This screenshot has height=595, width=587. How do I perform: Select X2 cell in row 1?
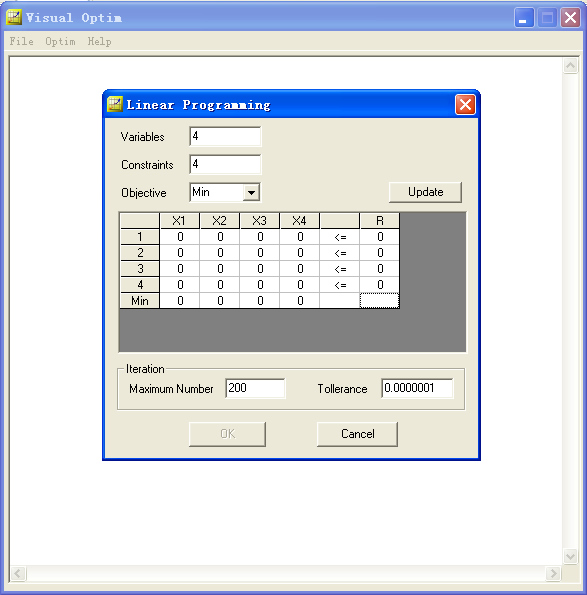coord(220,237)
